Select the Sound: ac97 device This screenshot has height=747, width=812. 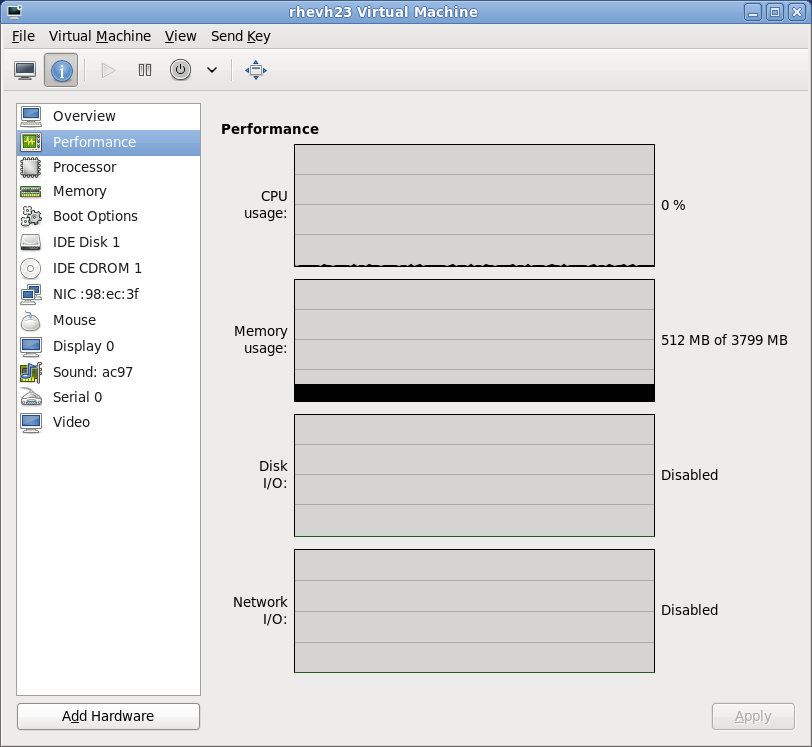(x=91, y=371)
